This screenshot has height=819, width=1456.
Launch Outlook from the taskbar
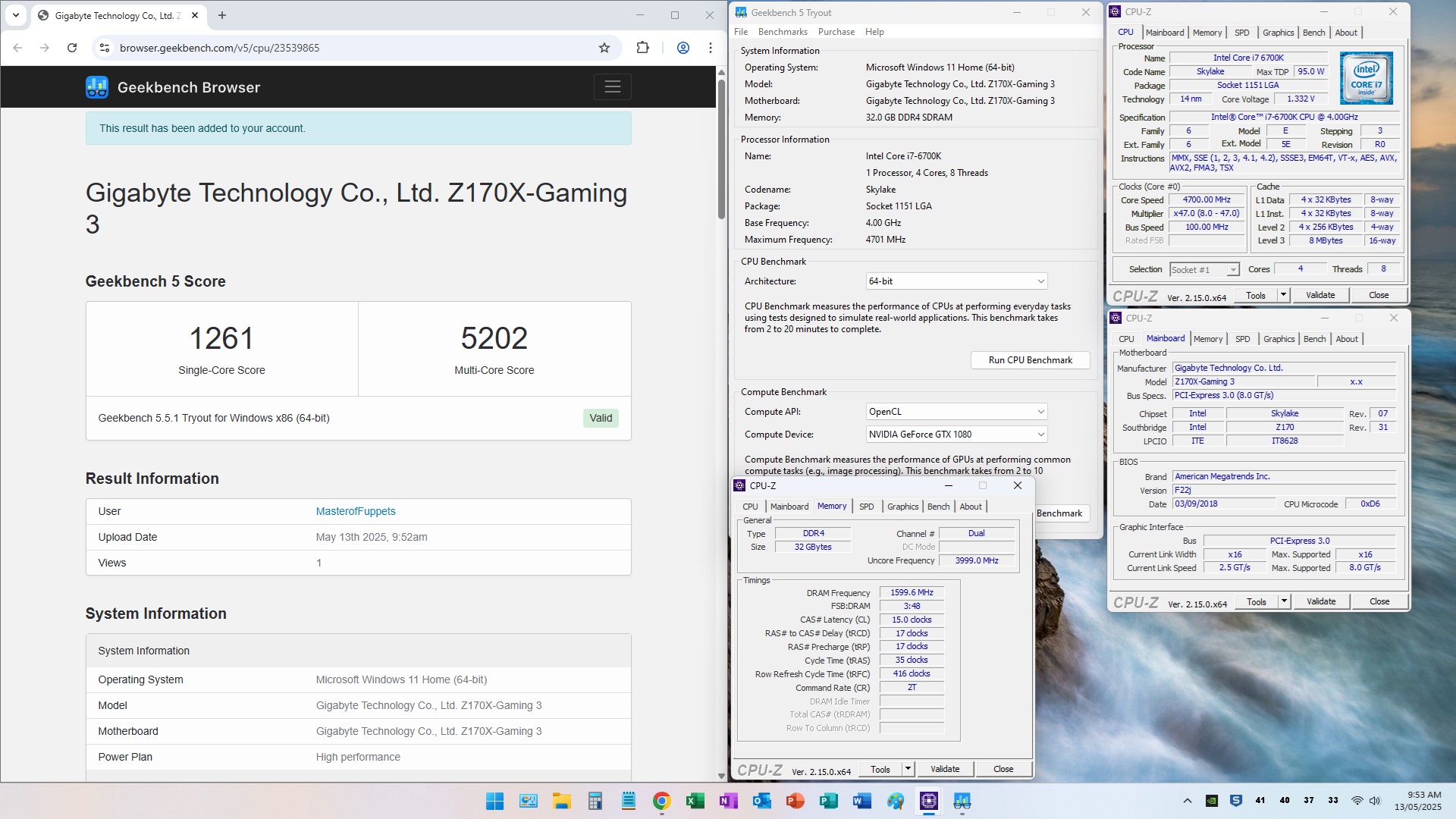pos(761,801)
